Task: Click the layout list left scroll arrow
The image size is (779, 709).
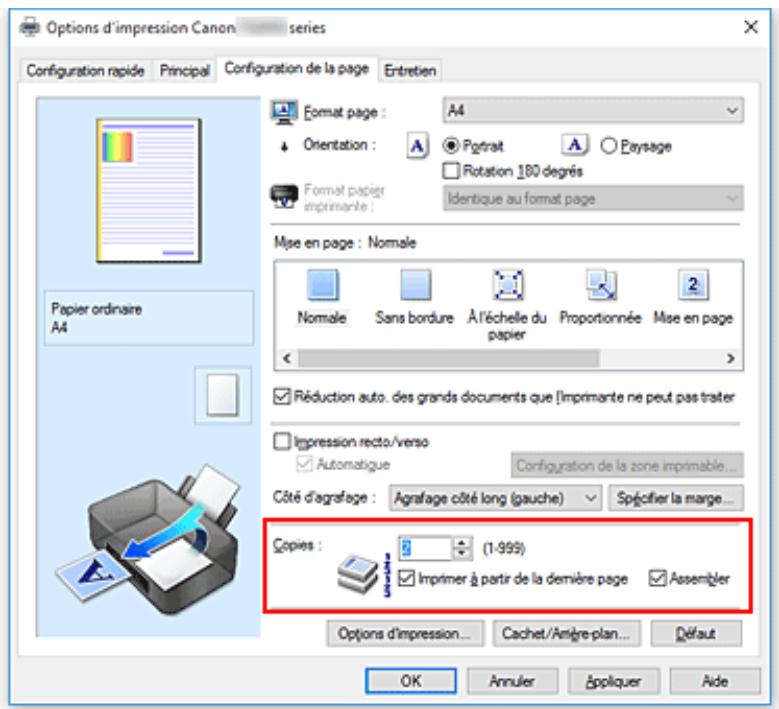Action: coord(287,358)
